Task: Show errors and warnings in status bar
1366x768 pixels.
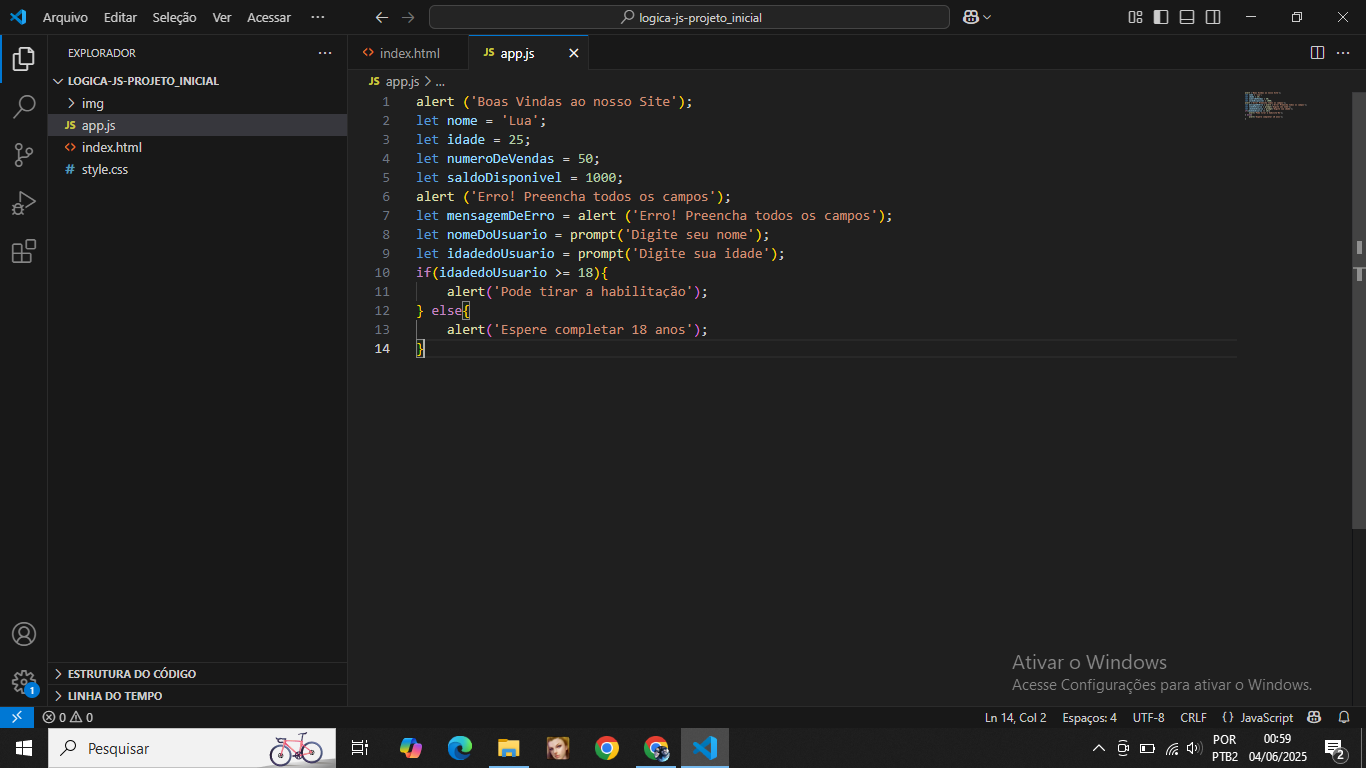Action: [68, 717]
